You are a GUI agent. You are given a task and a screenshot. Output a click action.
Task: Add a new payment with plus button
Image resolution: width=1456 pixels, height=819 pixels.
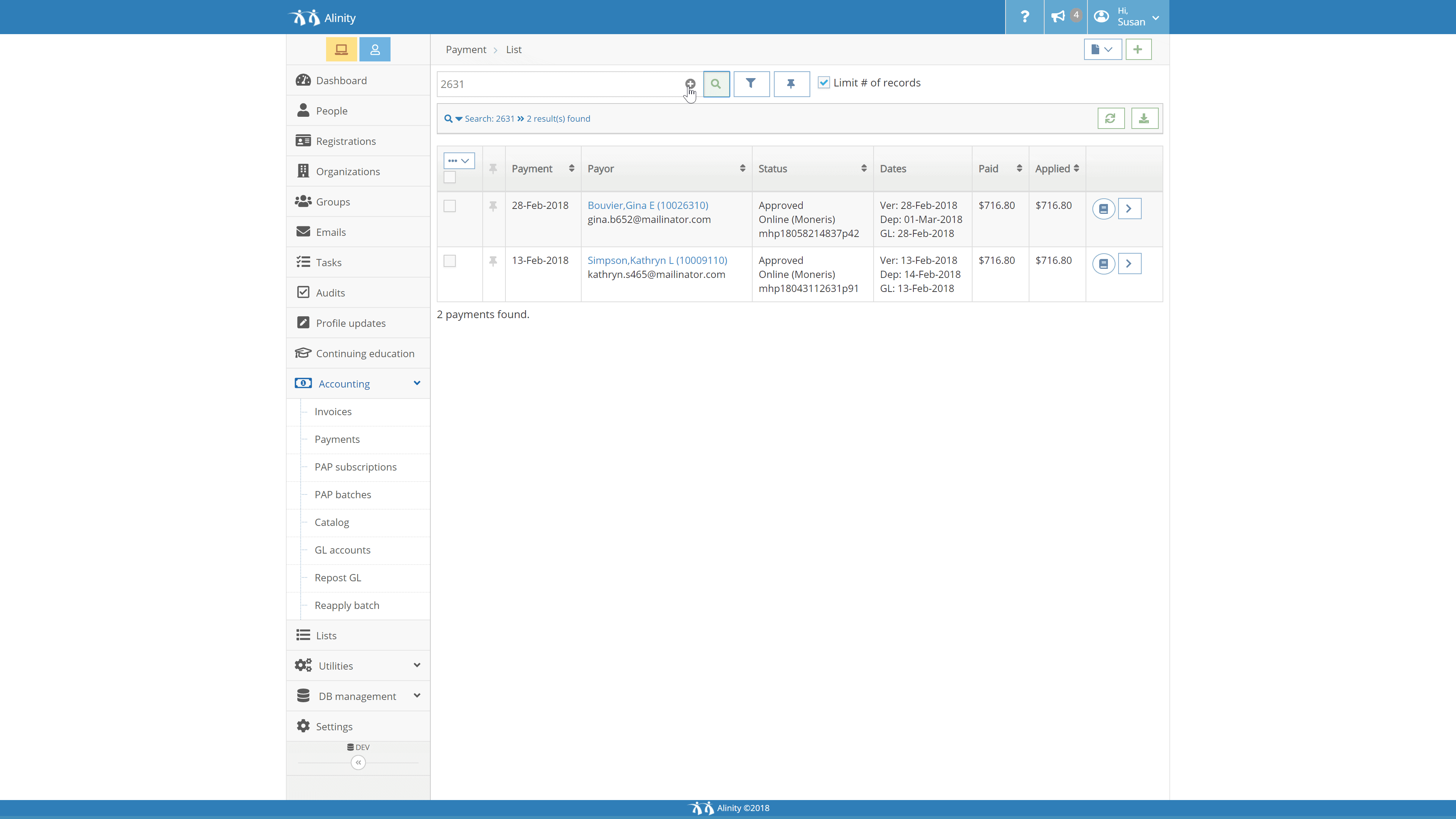click(x=1138, y=50)
